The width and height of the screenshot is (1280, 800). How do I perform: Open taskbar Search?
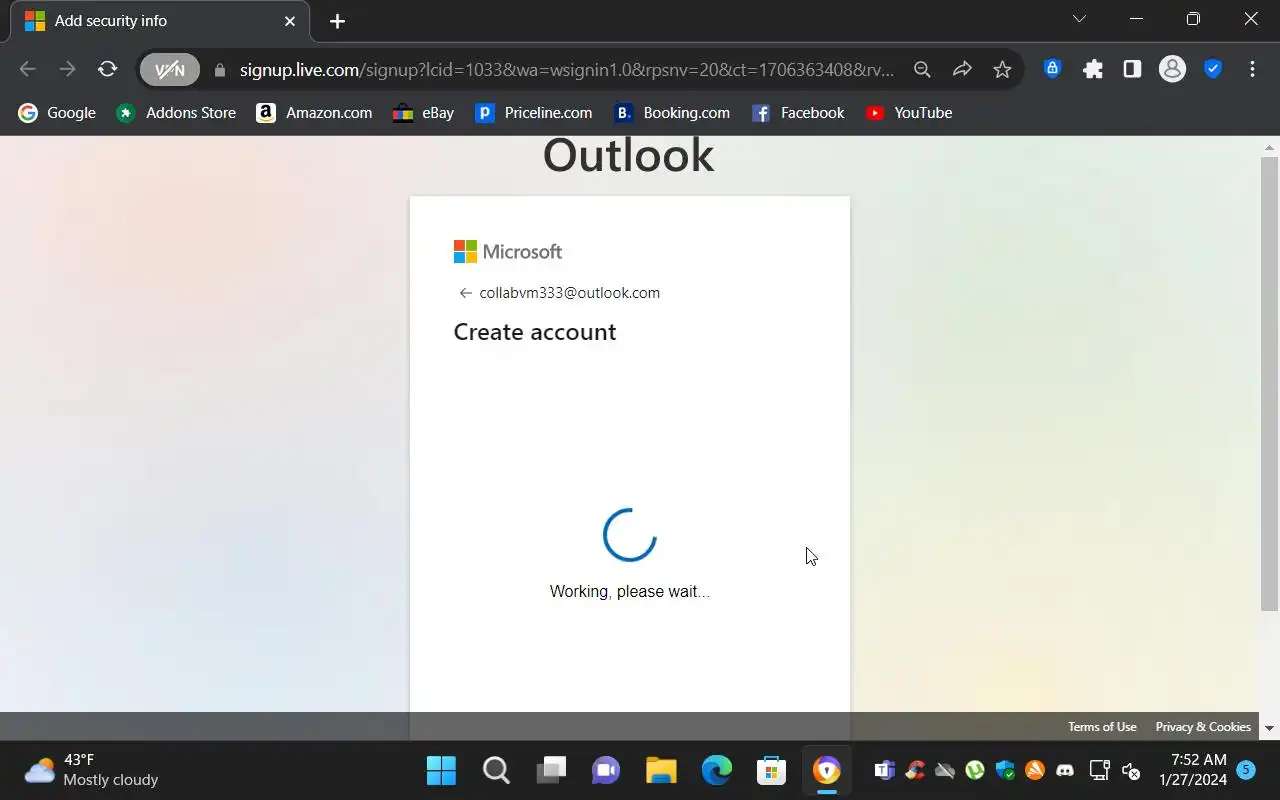click(x=496, y=770)
